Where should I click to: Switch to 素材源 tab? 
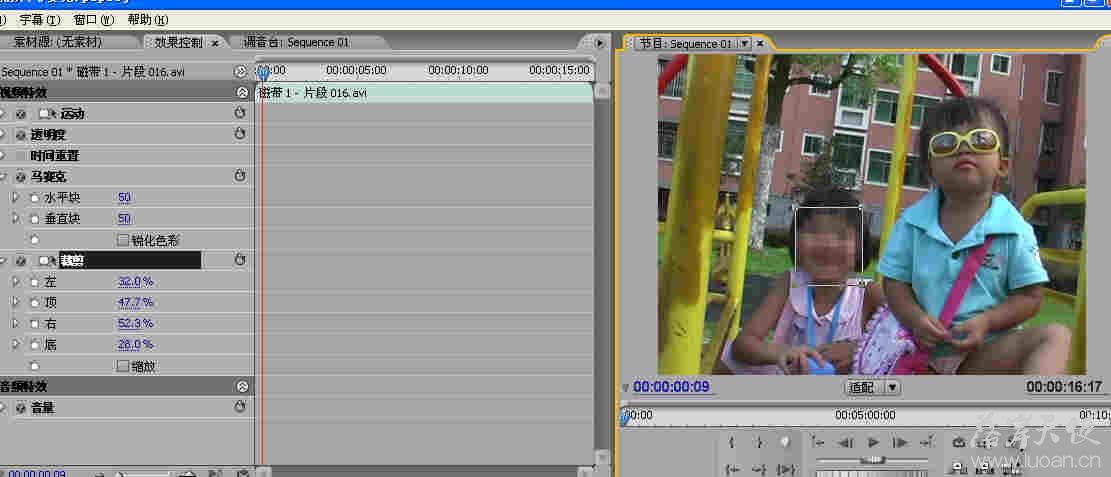click(x=58, y=43)
